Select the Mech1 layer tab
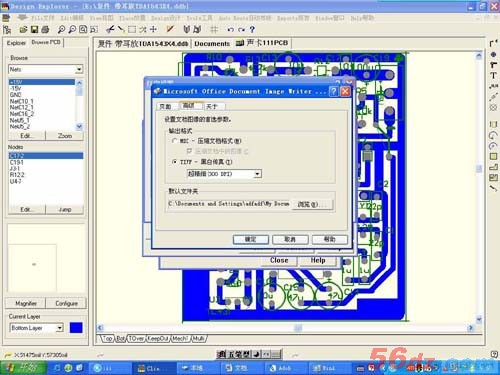This screenshot has width=500, height=375. click(x=180, y=339)
